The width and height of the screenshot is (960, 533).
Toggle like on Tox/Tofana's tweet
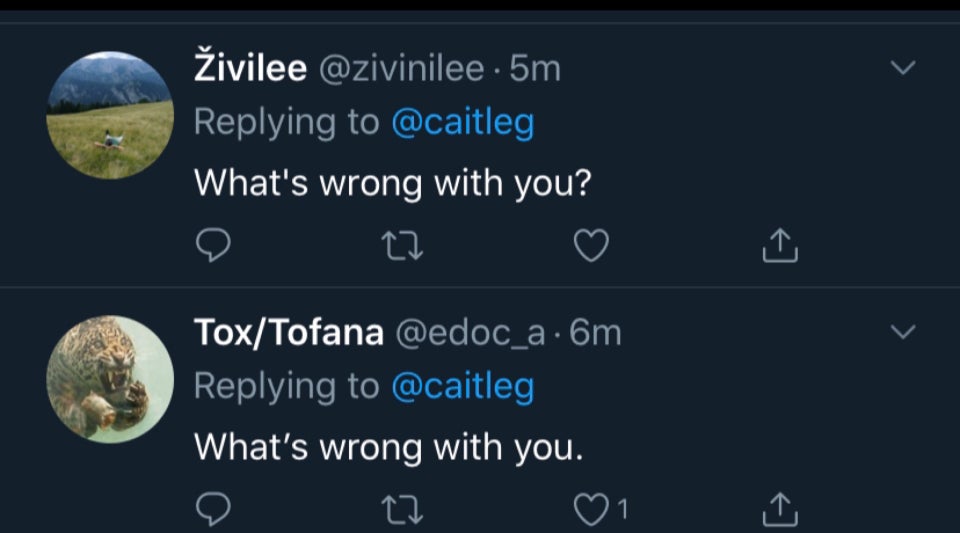591,510
